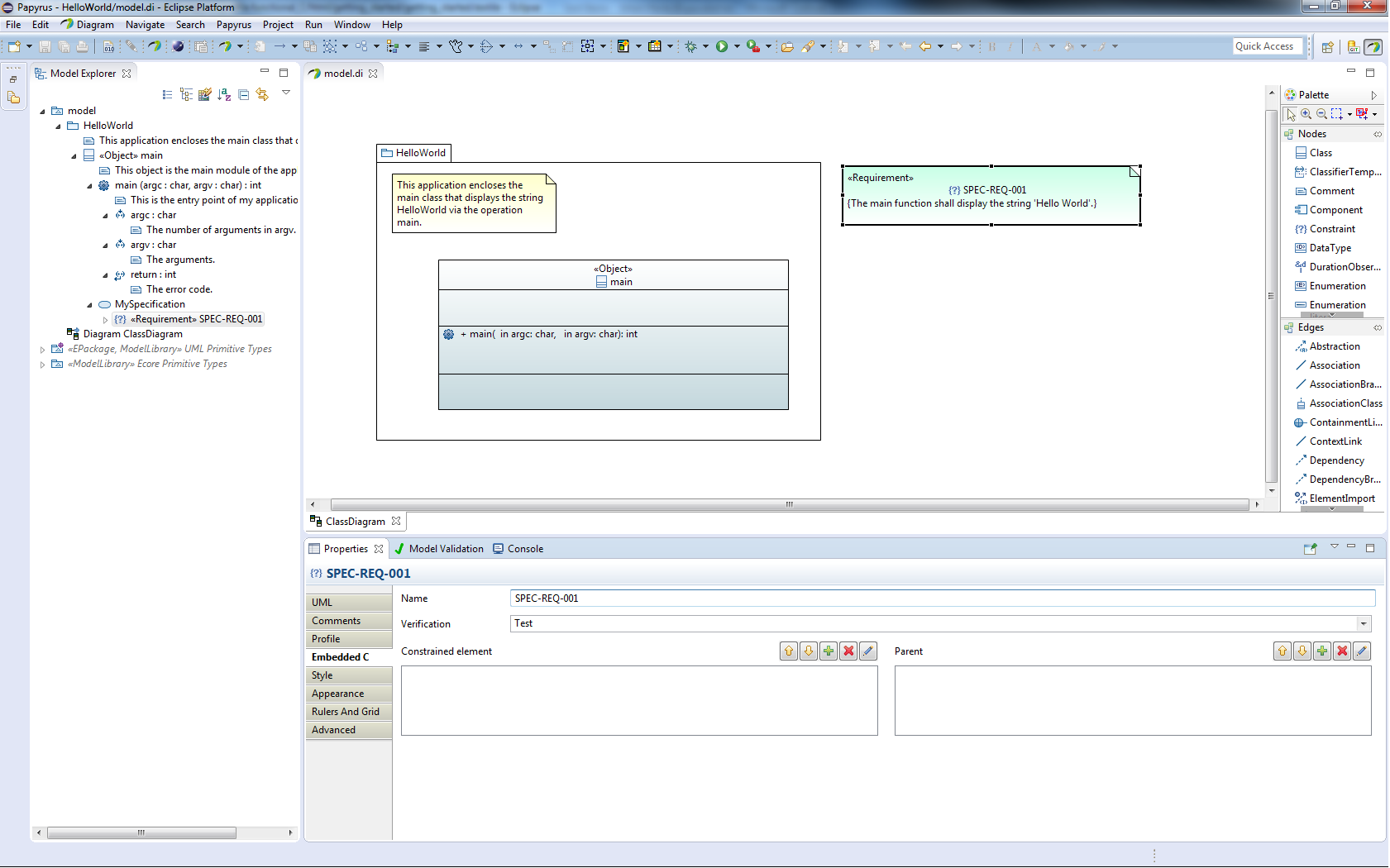This screenshot has height=868, width=1390.
Task: Click the Quick Access search field
Action: [x=1268, y=46]
